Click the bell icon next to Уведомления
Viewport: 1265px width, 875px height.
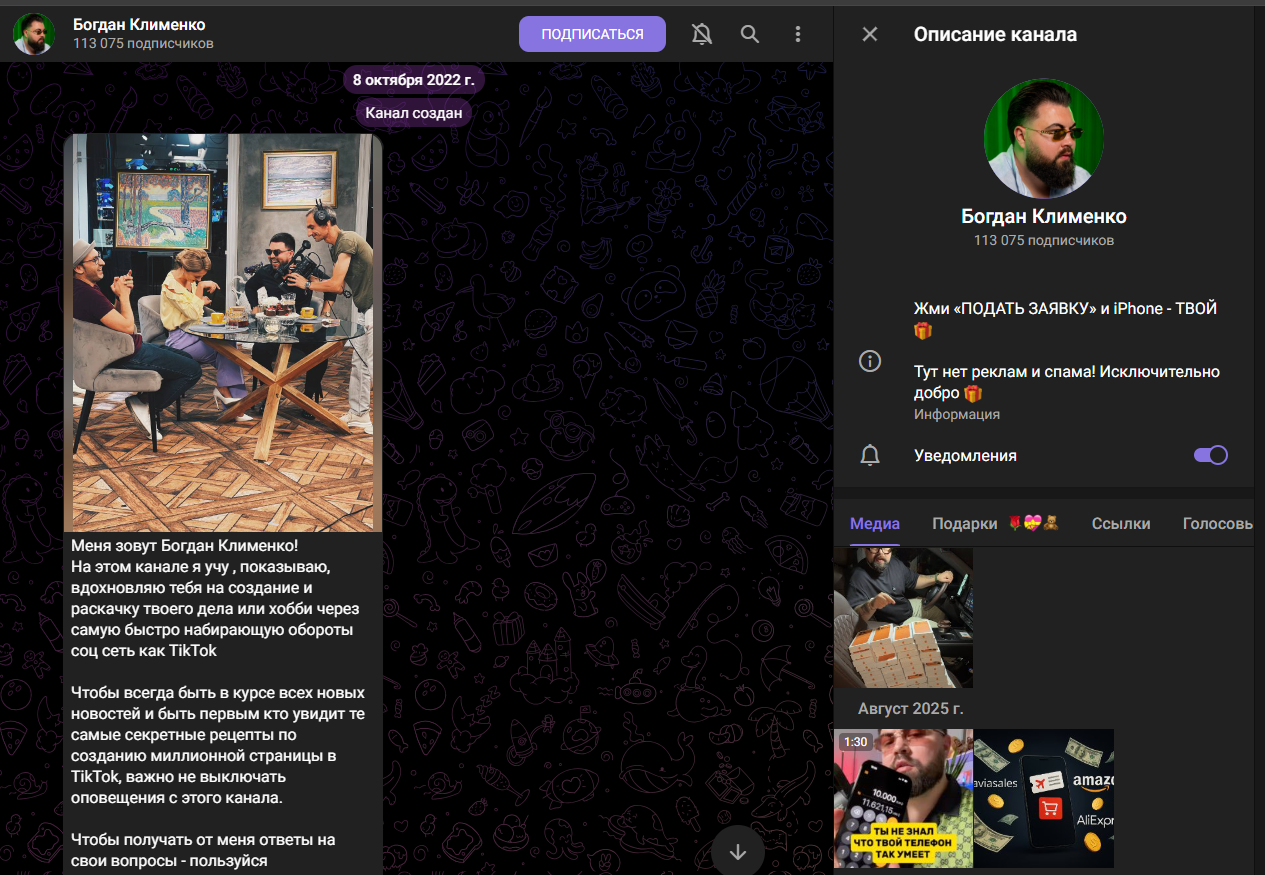click(x=870, y=456)
